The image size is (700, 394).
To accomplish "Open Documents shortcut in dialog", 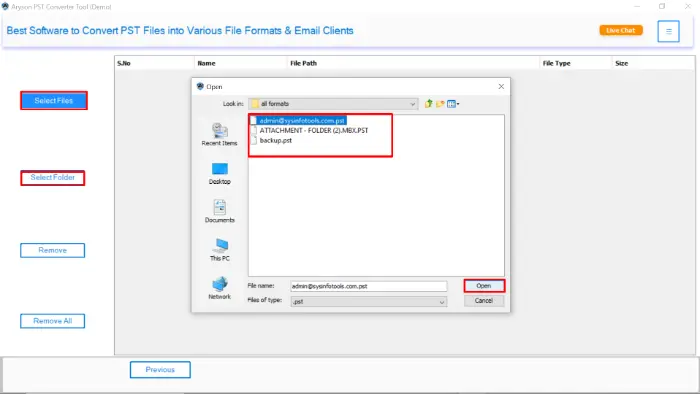I will [x=219, y=211].
